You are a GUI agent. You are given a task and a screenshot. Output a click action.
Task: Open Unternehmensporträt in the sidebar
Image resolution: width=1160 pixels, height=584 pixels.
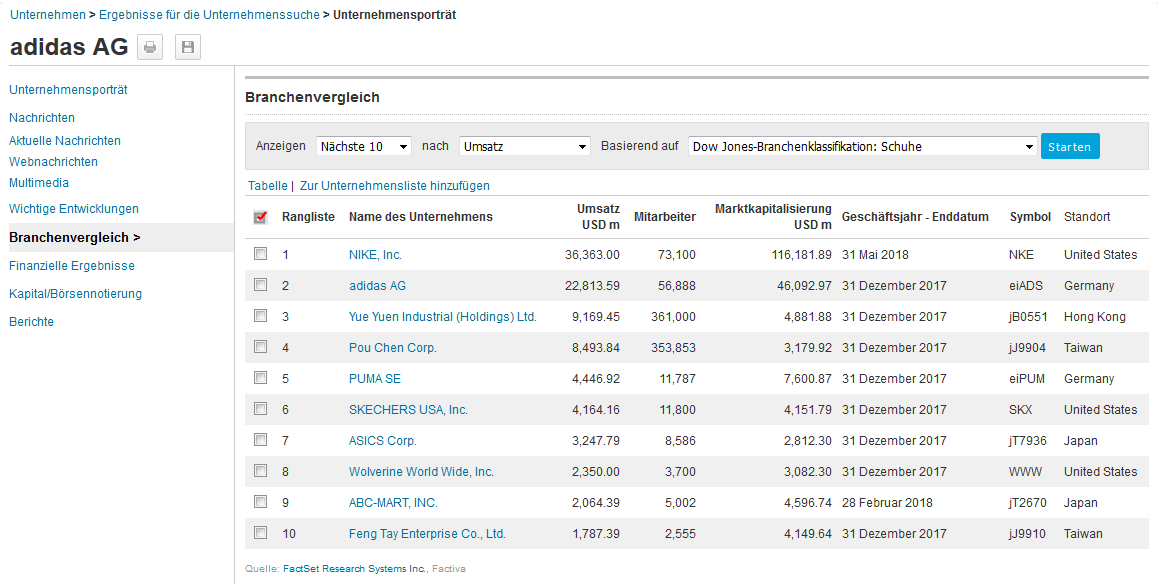coord(68,90)
